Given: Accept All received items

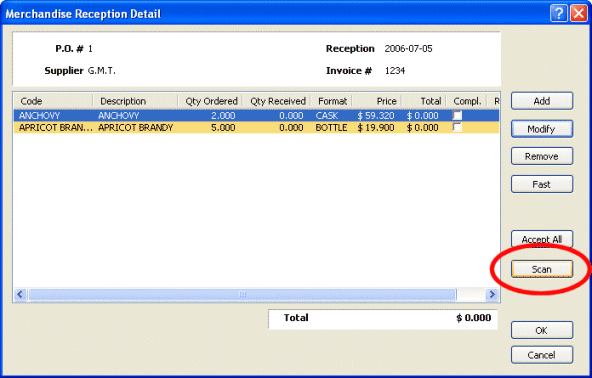Looking at the screenshot, I should [542, 239].
